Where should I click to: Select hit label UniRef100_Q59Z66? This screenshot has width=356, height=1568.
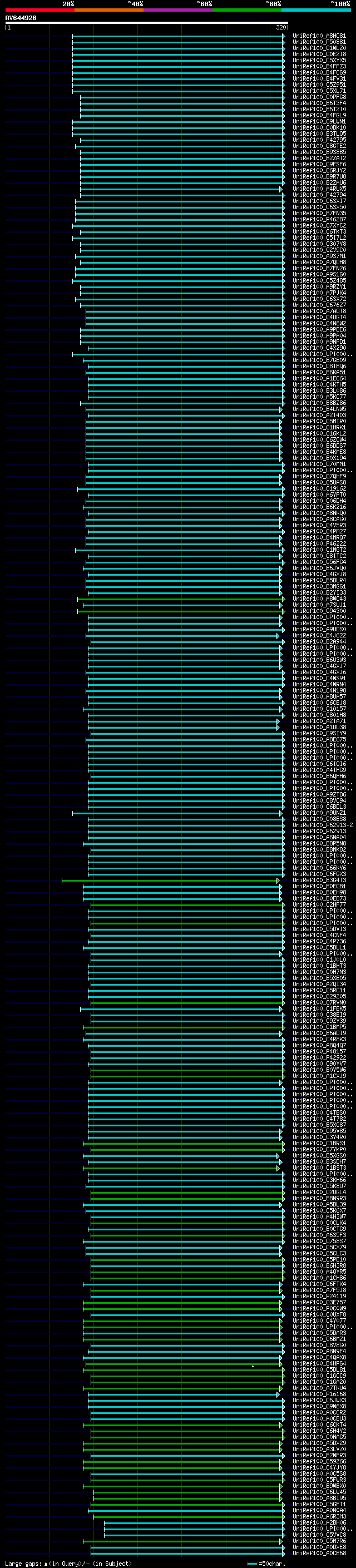tap(319, 1460)
